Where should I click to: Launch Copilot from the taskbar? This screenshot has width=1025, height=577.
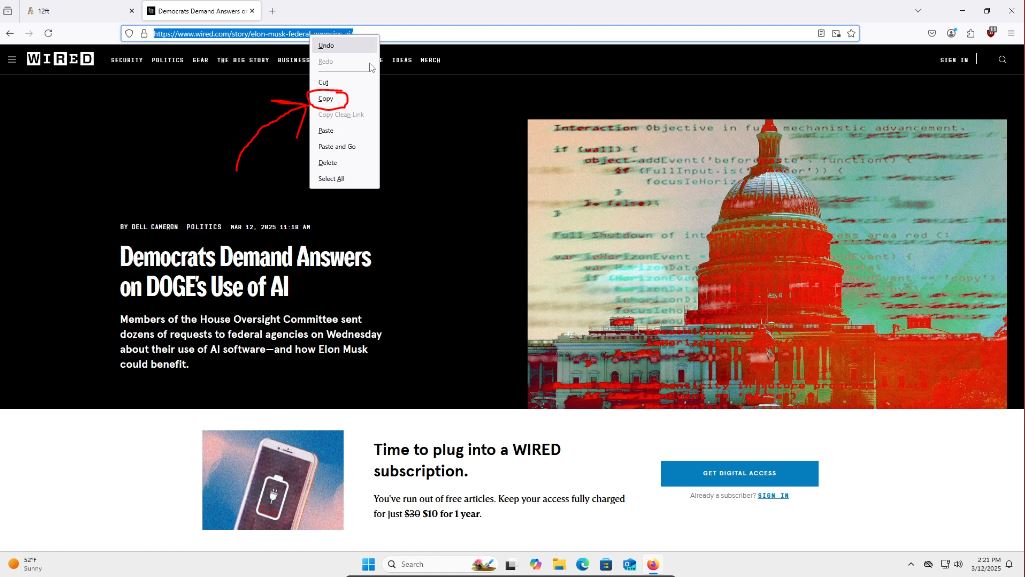click(x=535, y=564)
